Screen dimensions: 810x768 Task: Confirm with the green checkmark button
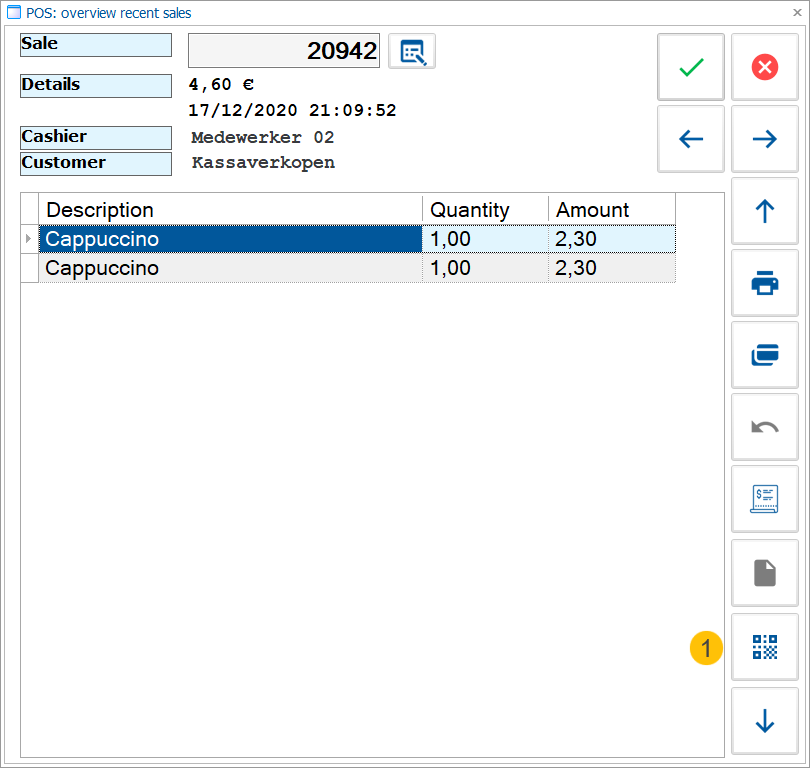tap(690, 67)
